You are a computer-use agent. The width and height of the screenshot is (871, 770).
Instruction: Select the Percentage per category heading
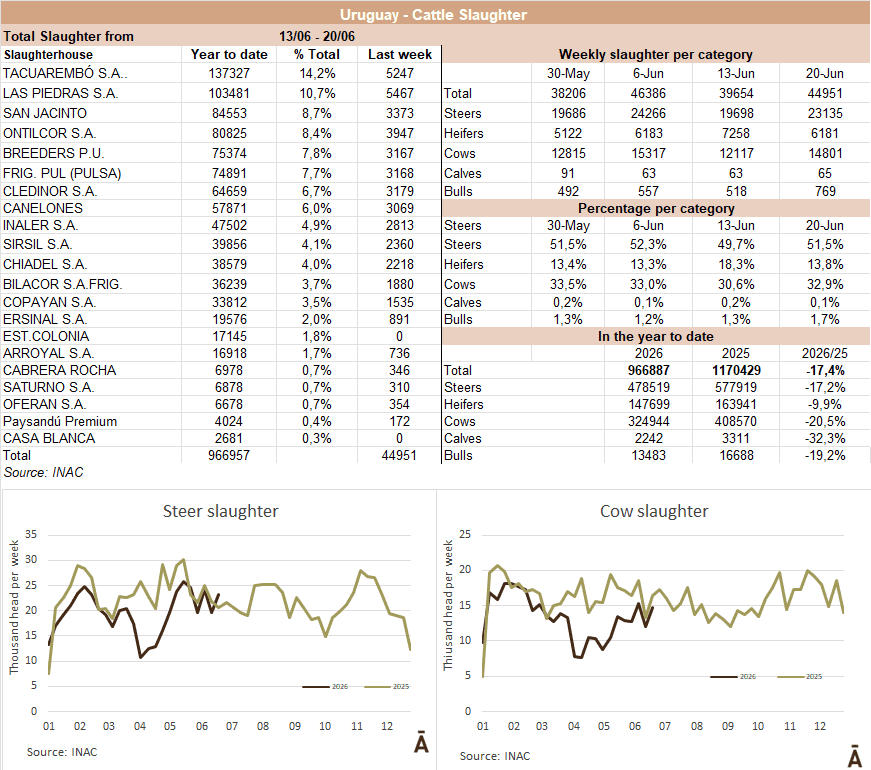coord(655,208)
